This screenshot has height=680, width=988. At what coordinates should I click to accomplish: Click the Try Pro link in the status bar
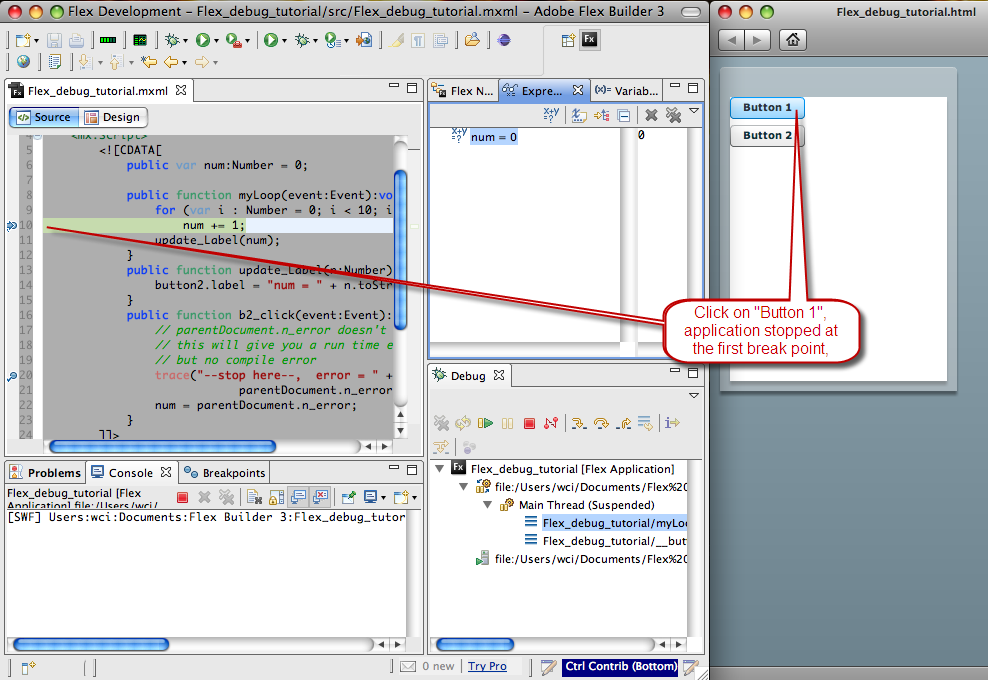pyautogui.click(x=489, y=666)
